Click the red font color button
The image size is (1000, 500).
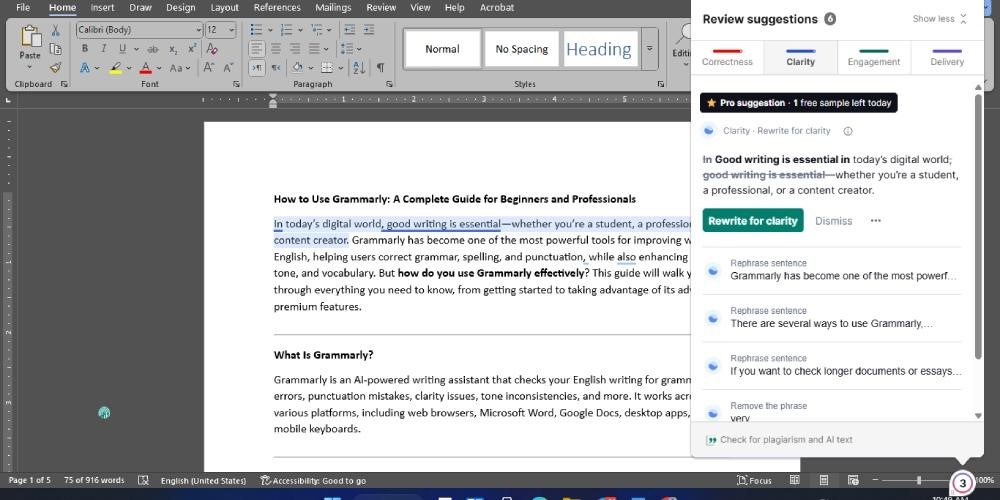click(x=146, y=68)
